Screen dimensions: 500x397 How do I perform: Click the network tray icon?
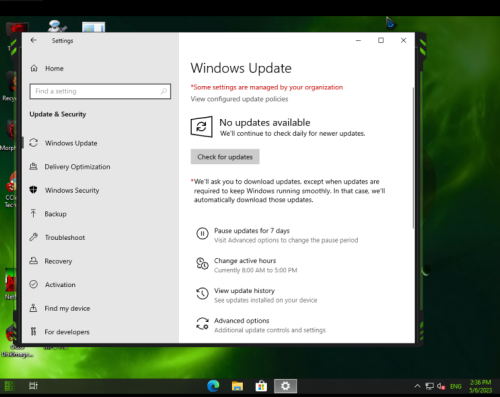click(x=430, y=386)
